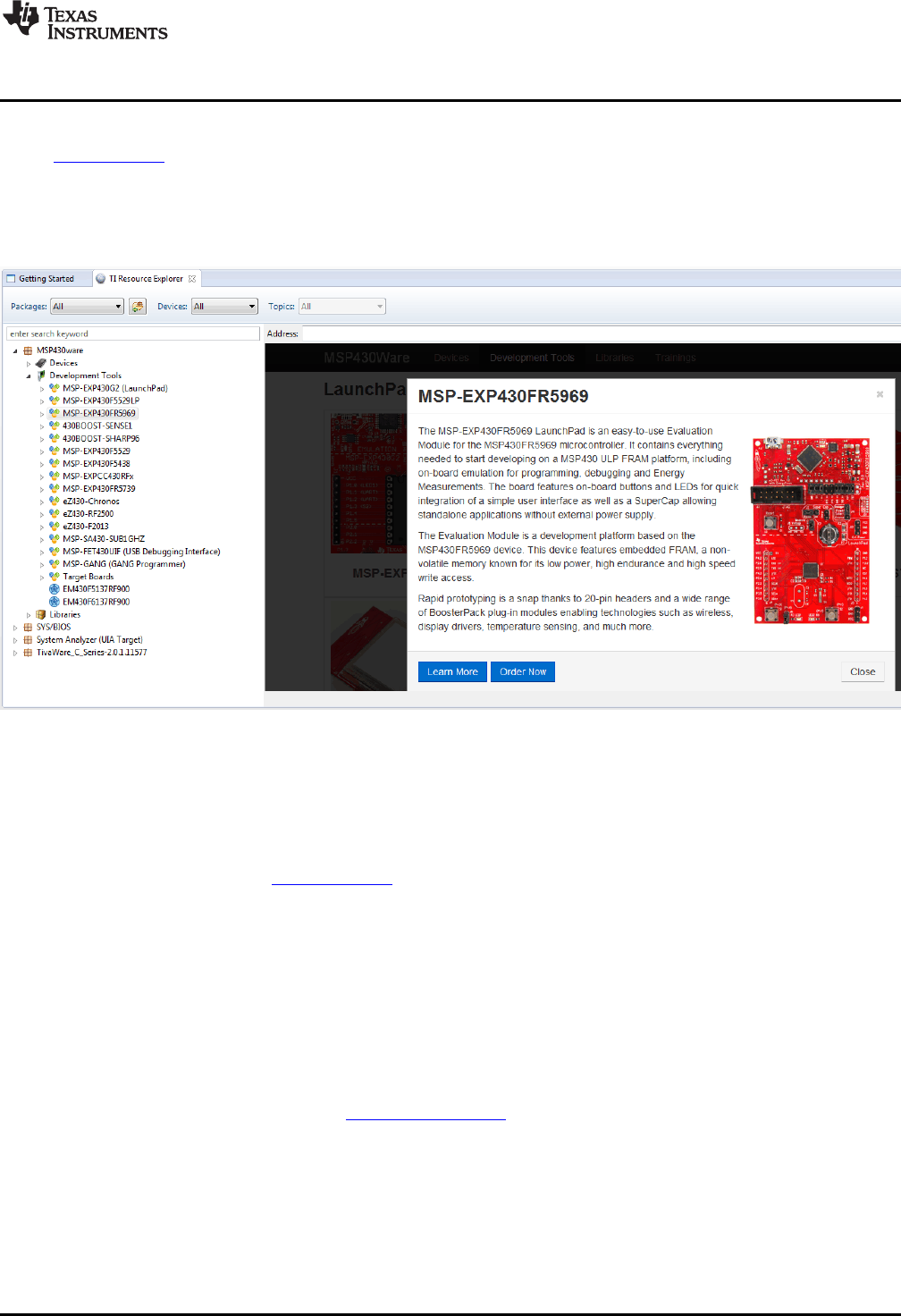Viewport: 901px width, 1316px height.
Task: Select the 430BOOST-SHARP96 tree item
Action: pos(101,438)
